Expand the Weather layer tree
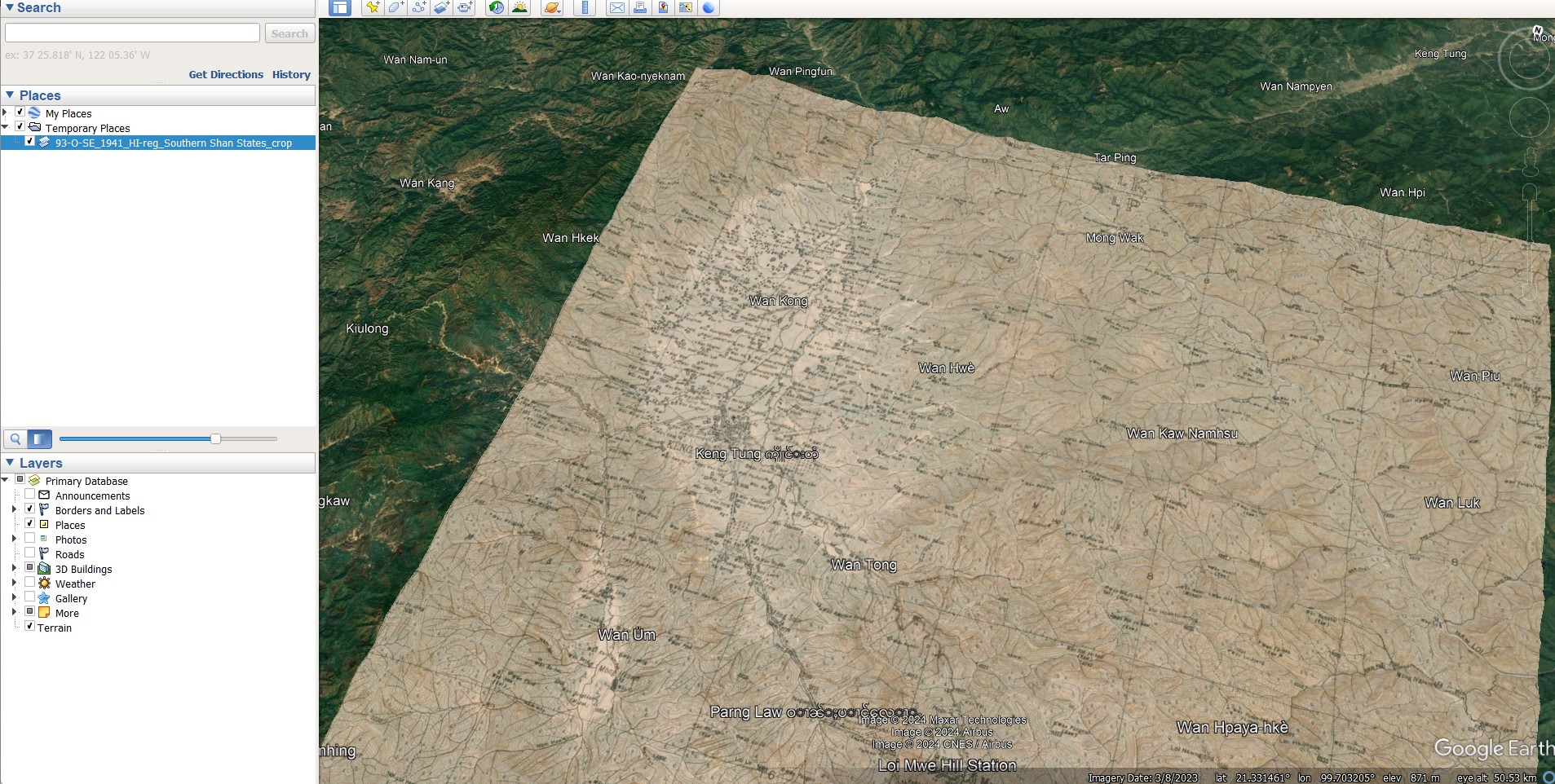The image size is (1555, 784). (14, 583)
